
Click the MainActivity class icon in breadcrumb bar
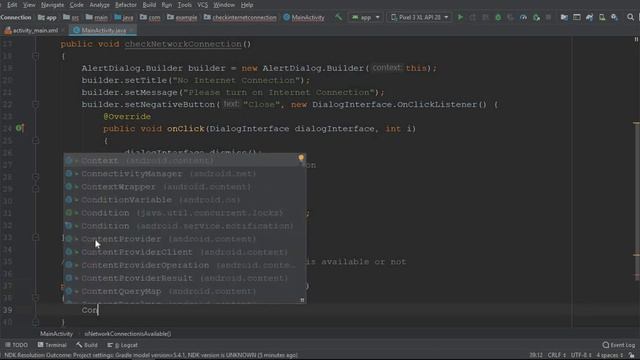287,17
